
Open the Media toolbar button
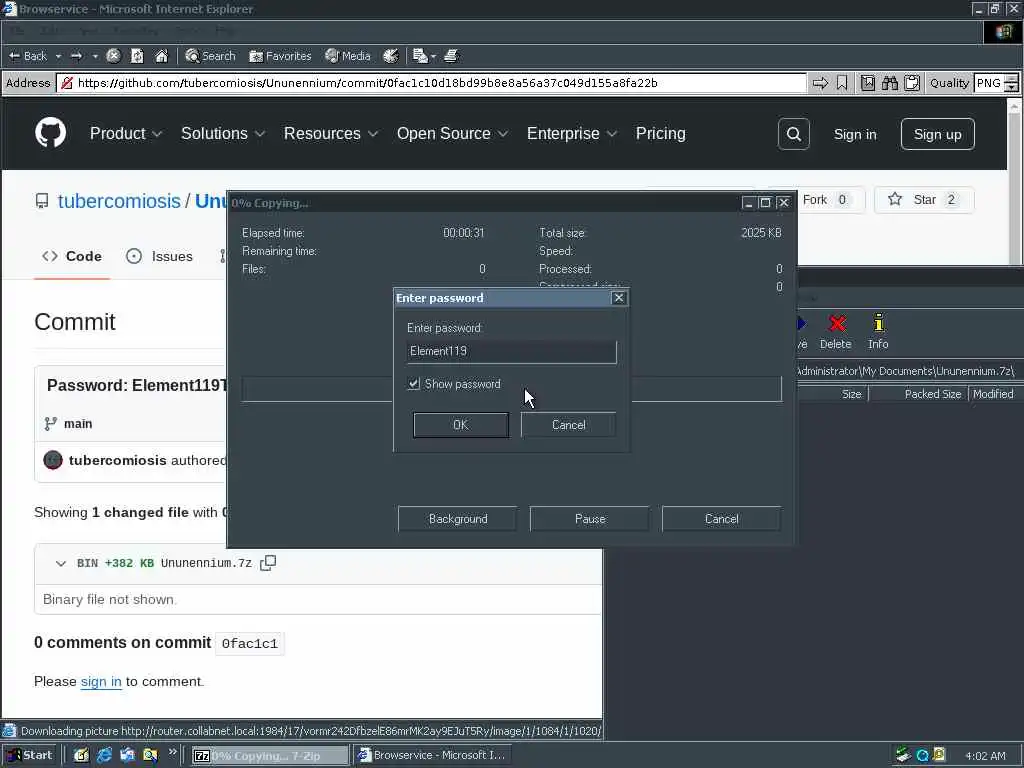point(348,56)
